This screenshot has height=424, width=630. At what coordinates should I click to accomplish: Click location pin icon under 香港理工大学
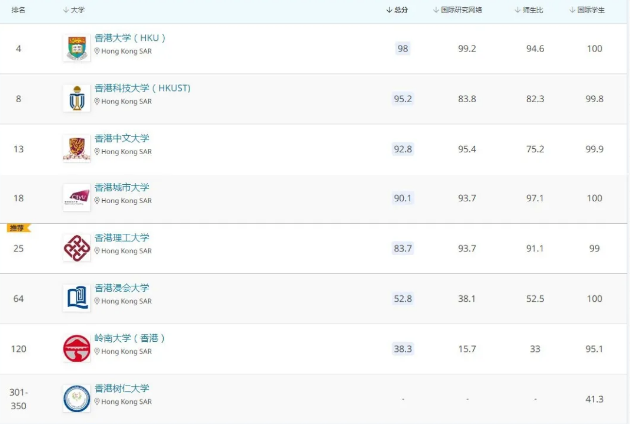[x=97, y=251]
